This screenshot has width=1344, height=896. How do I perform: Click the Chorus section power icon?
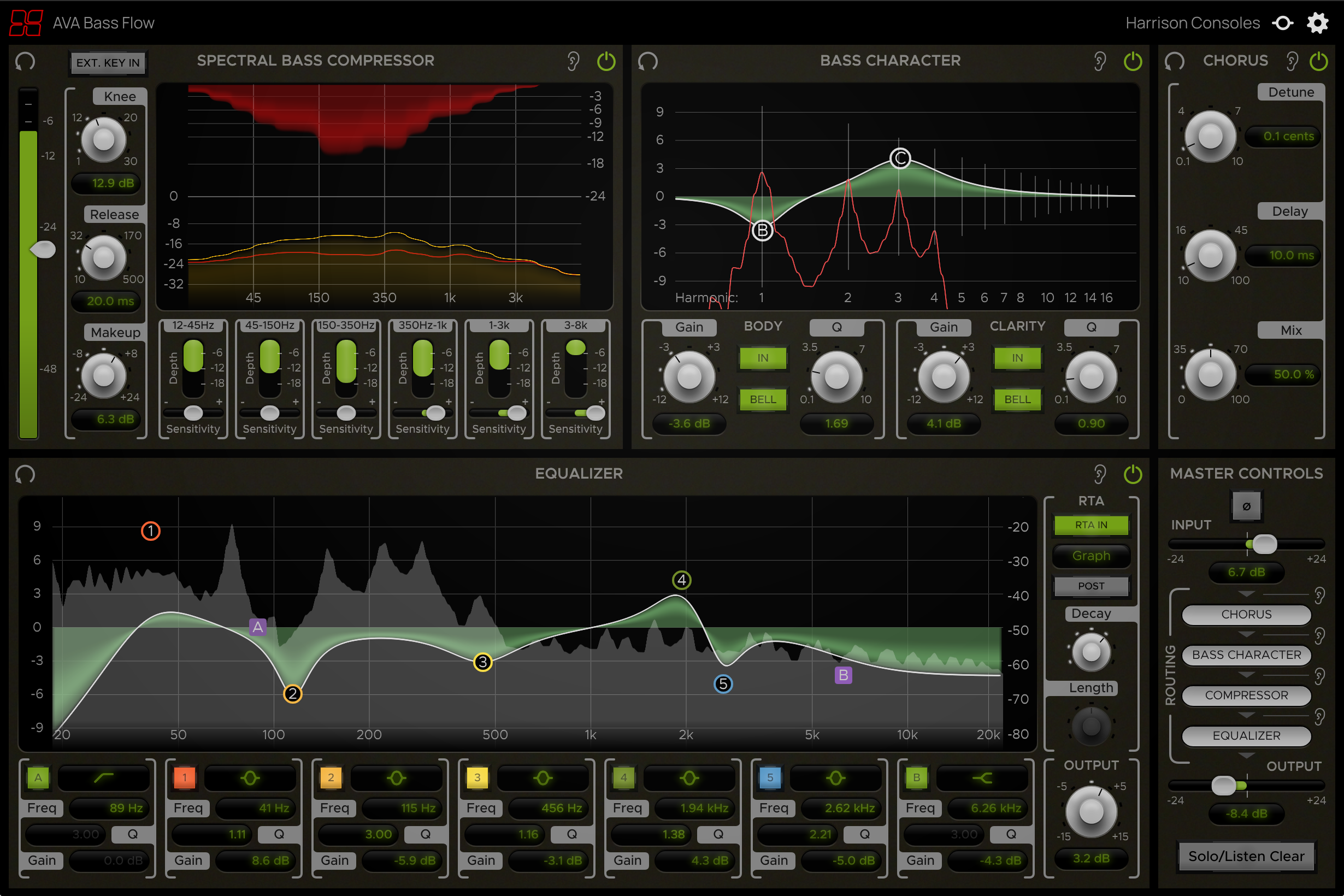click(x=1318, y=61)
